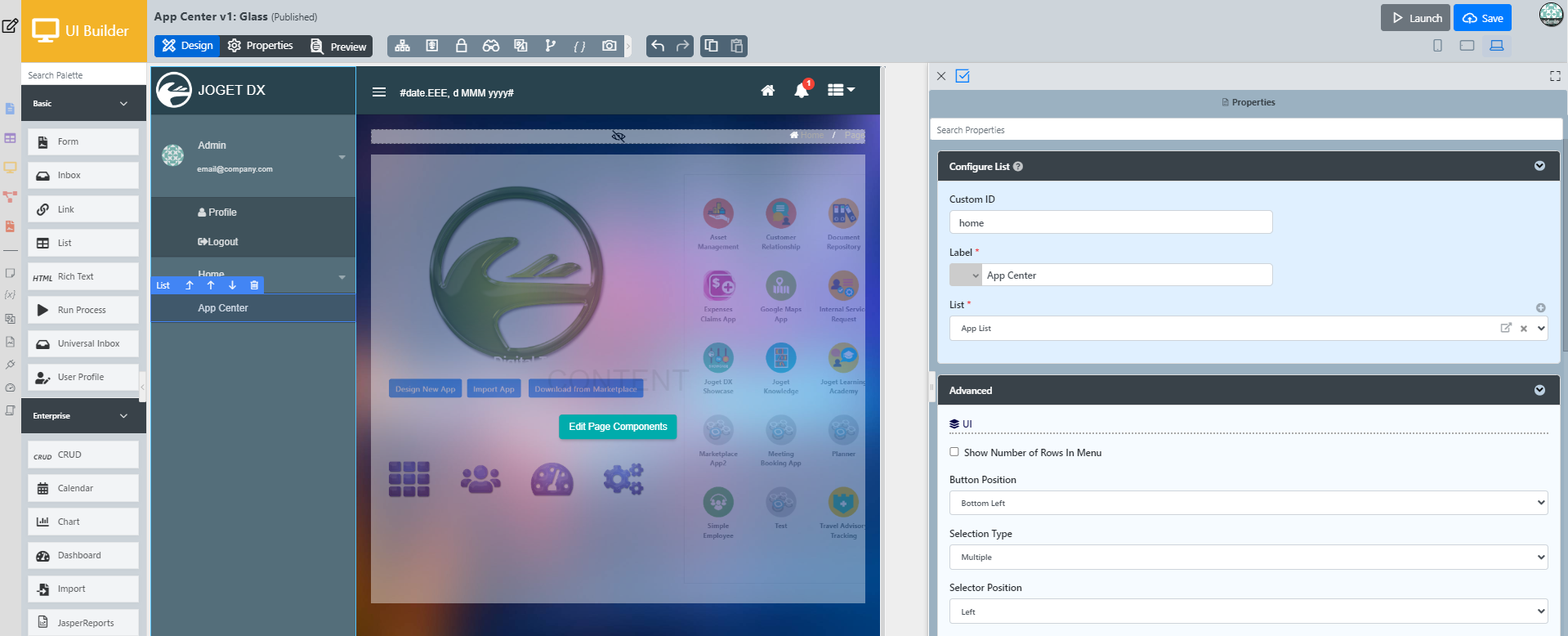Click the Search Properties field
This screenshot has width=1568, height=636.
1245,130
